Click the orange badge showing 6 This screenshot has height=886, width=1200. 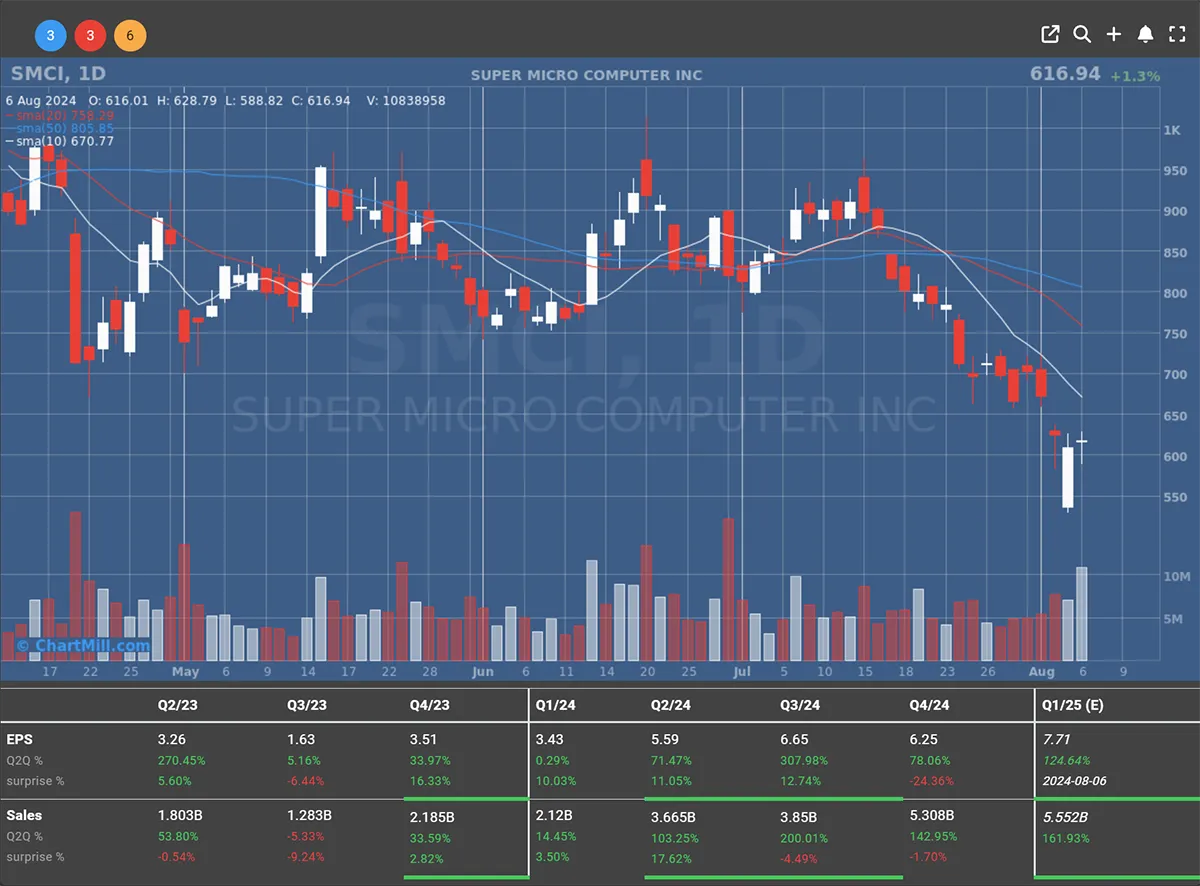pyautogui.click(x=130, y=37)
